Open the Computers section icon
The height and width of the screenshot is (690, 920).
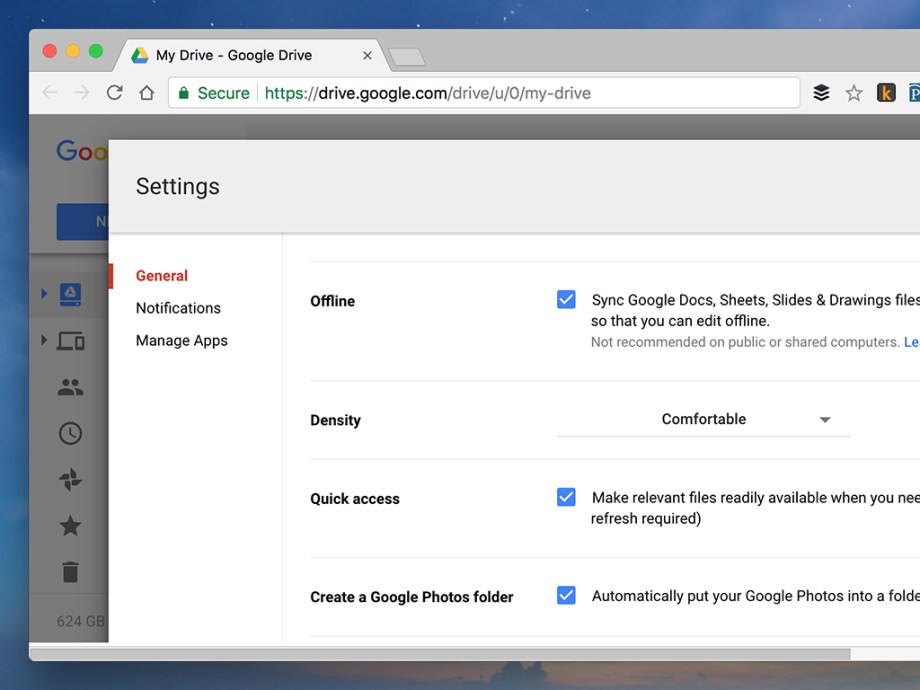click(69, 341)
